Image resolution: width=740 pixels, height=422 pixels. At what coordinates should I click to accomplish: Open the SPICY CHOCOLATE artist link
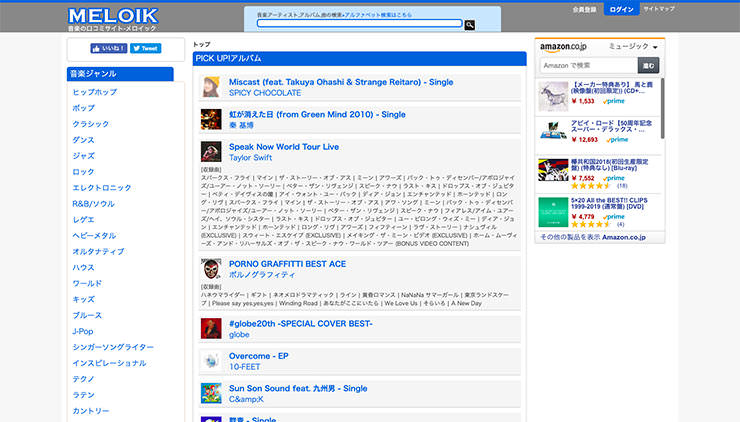click(x=265, y=93)
